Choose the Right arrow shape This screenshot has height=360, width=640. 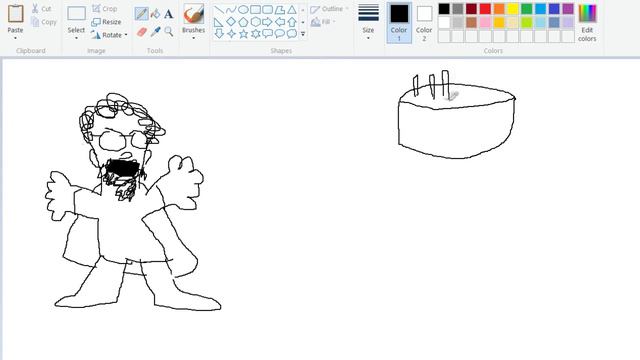click(x=267, y=22)
